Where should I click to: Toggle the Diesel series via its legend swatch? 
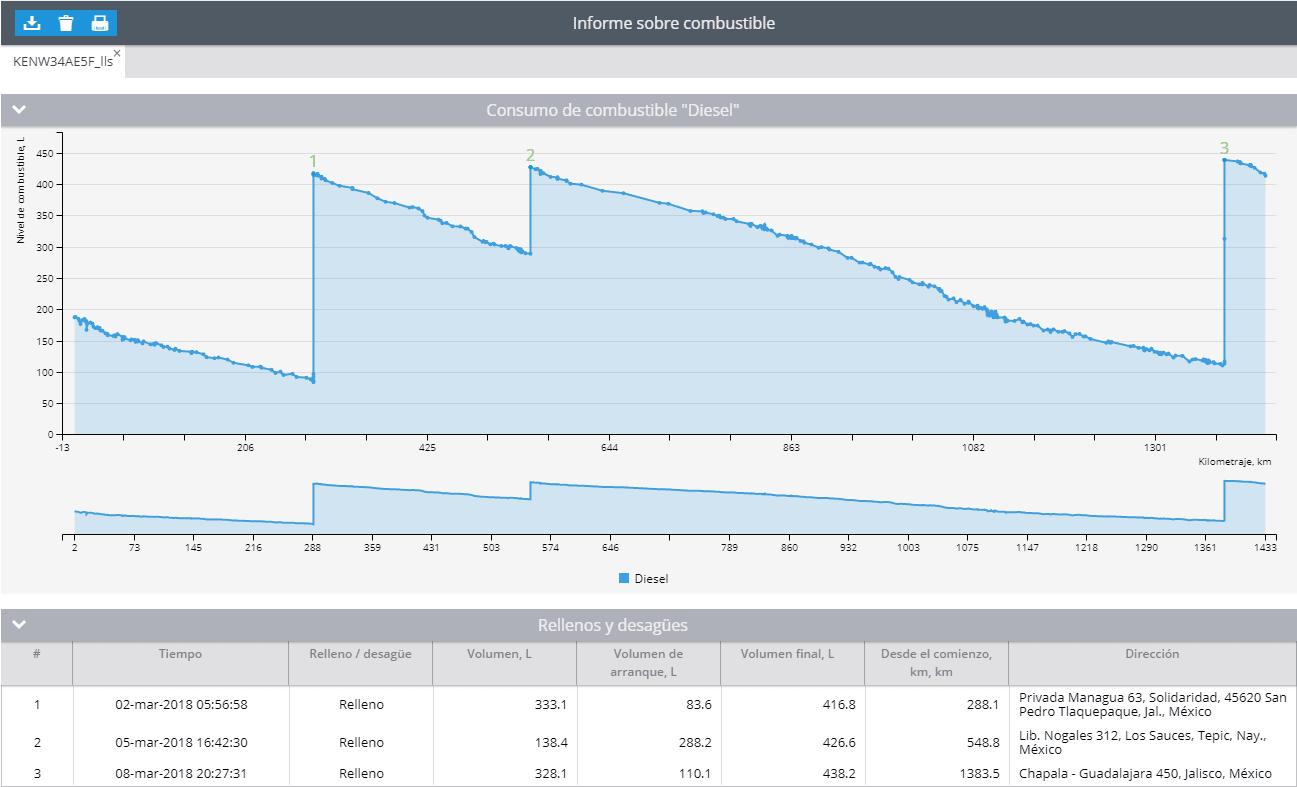623,578
